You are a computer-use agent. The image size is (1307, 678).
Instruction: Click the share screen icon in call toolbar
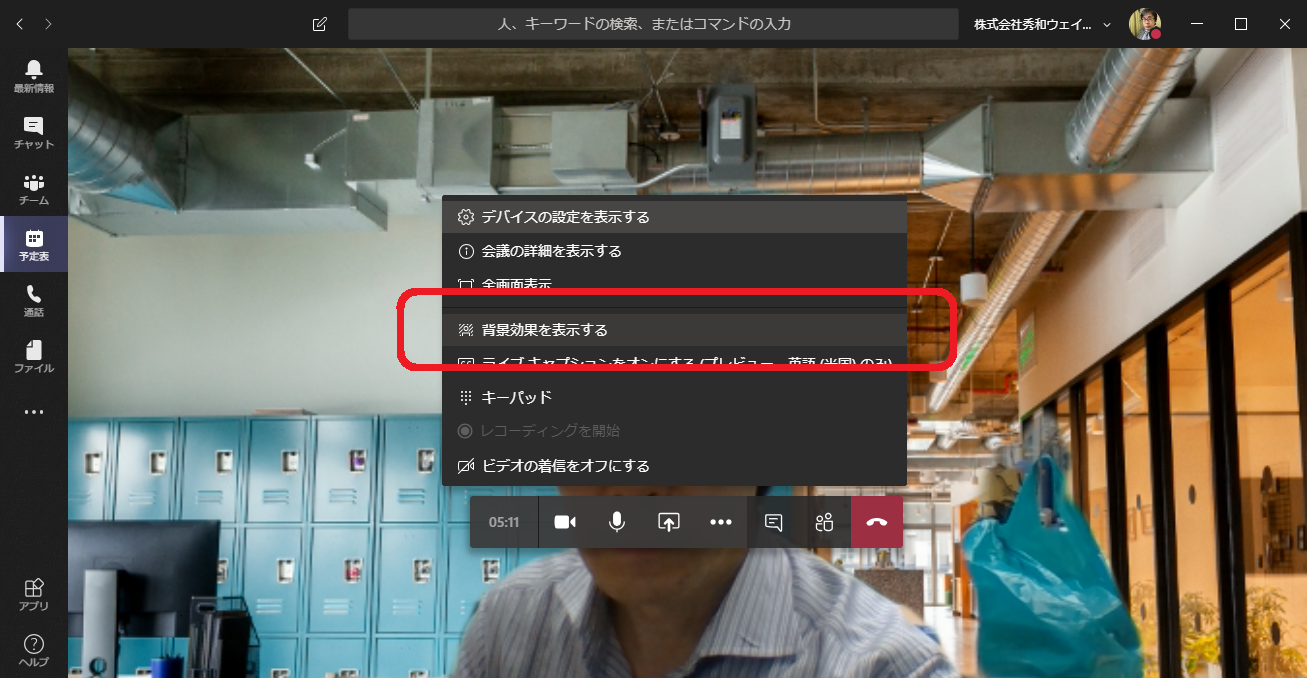[x=668, y=522]
